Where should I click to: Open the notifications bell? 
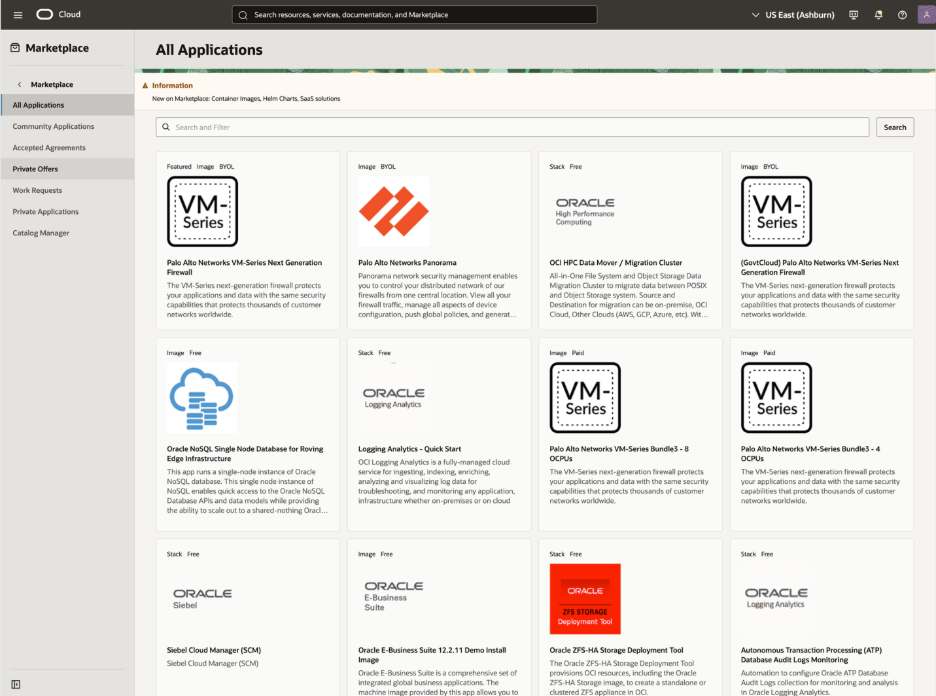[878, 15]
